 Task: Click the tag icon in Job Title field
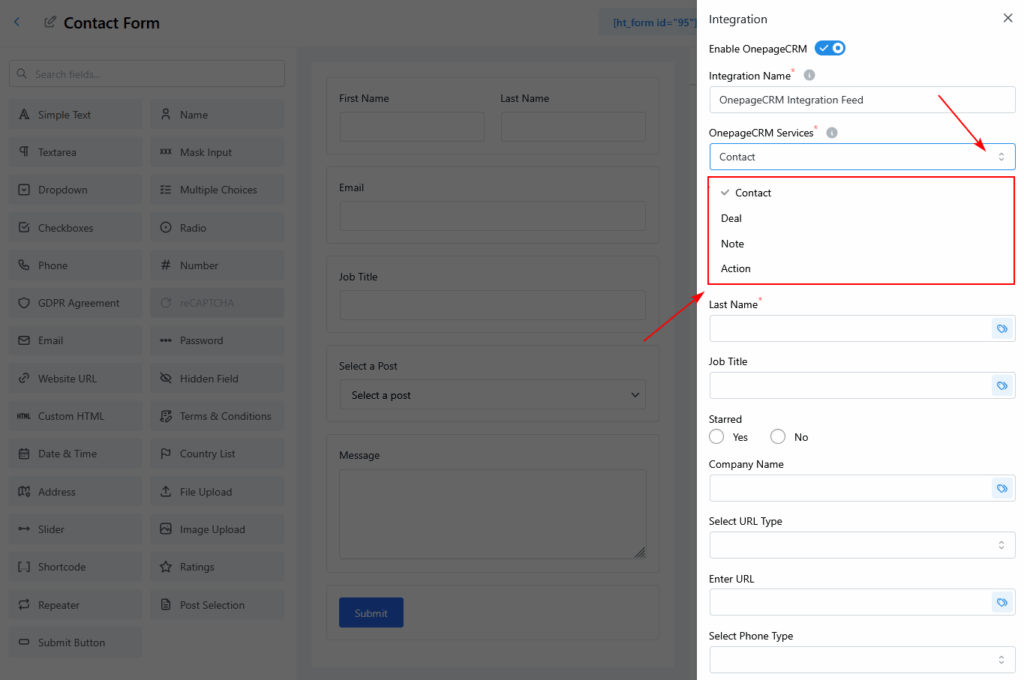(1001, 386)
